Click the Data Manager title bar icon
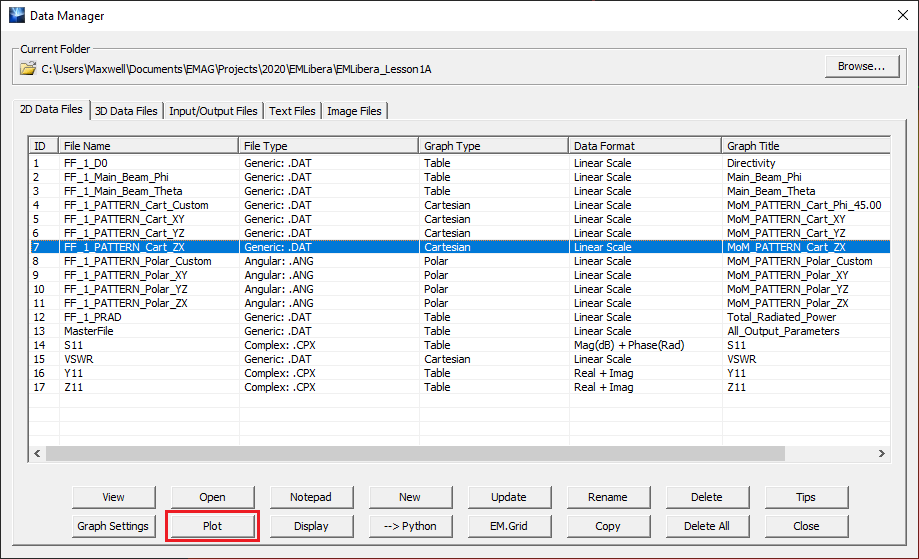Viewport: 919px width, 559px height. (x=17, y=15)
